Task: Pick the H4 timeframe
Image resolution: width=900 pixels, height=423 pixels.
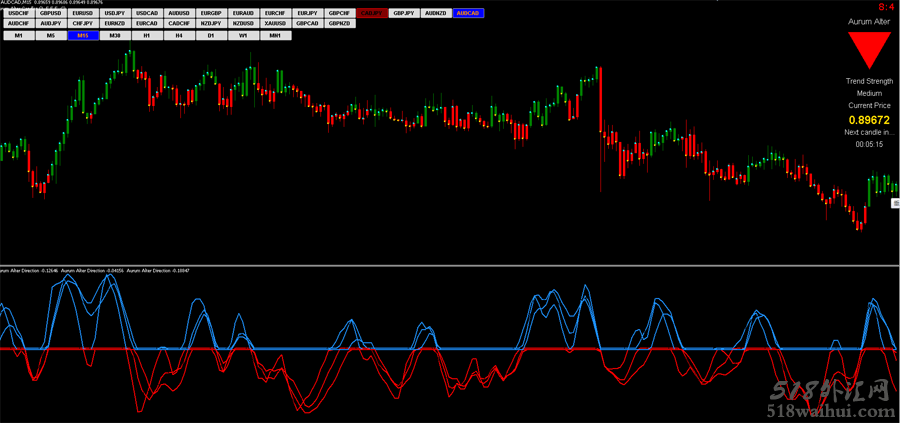Action: click(x=179, y=35)
